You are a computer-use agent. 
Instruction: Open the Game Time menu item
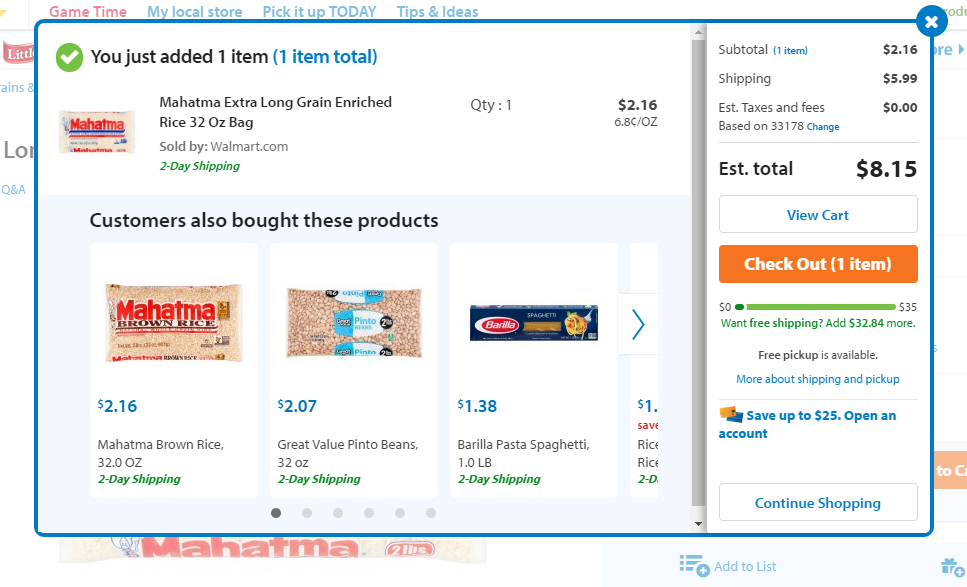[88, 12]
